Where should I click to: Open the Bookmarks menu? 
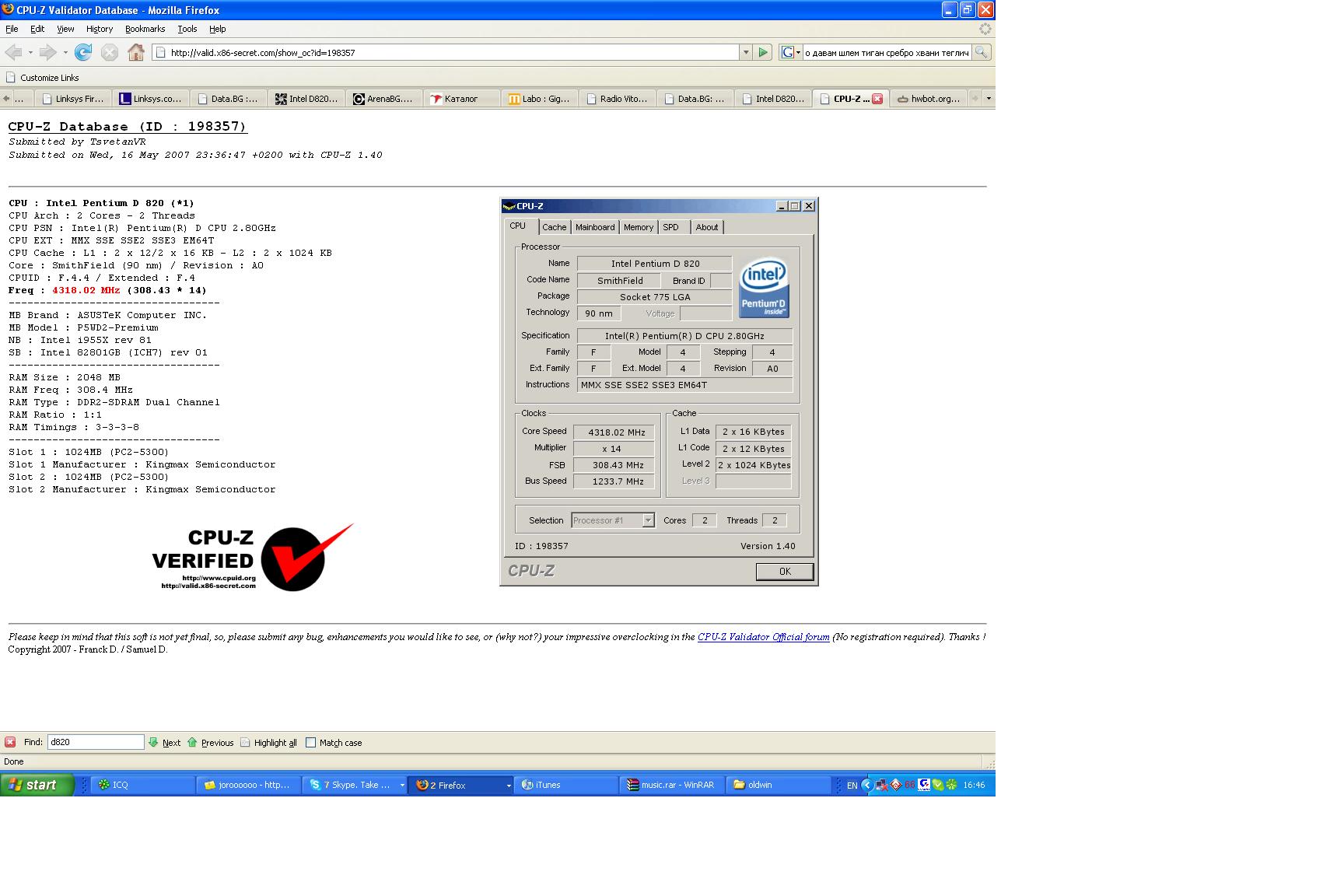click(145, 29)
